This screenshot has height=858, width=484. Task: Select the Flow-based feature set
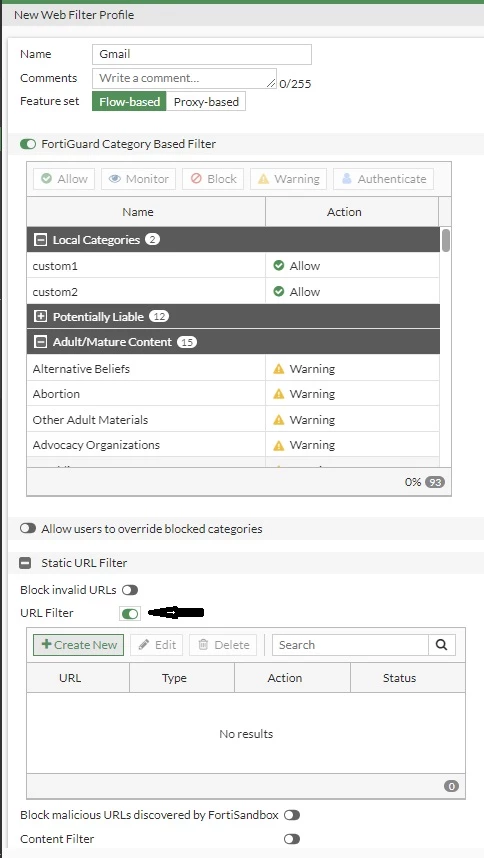pyautogui.click(x=129, y=102)
